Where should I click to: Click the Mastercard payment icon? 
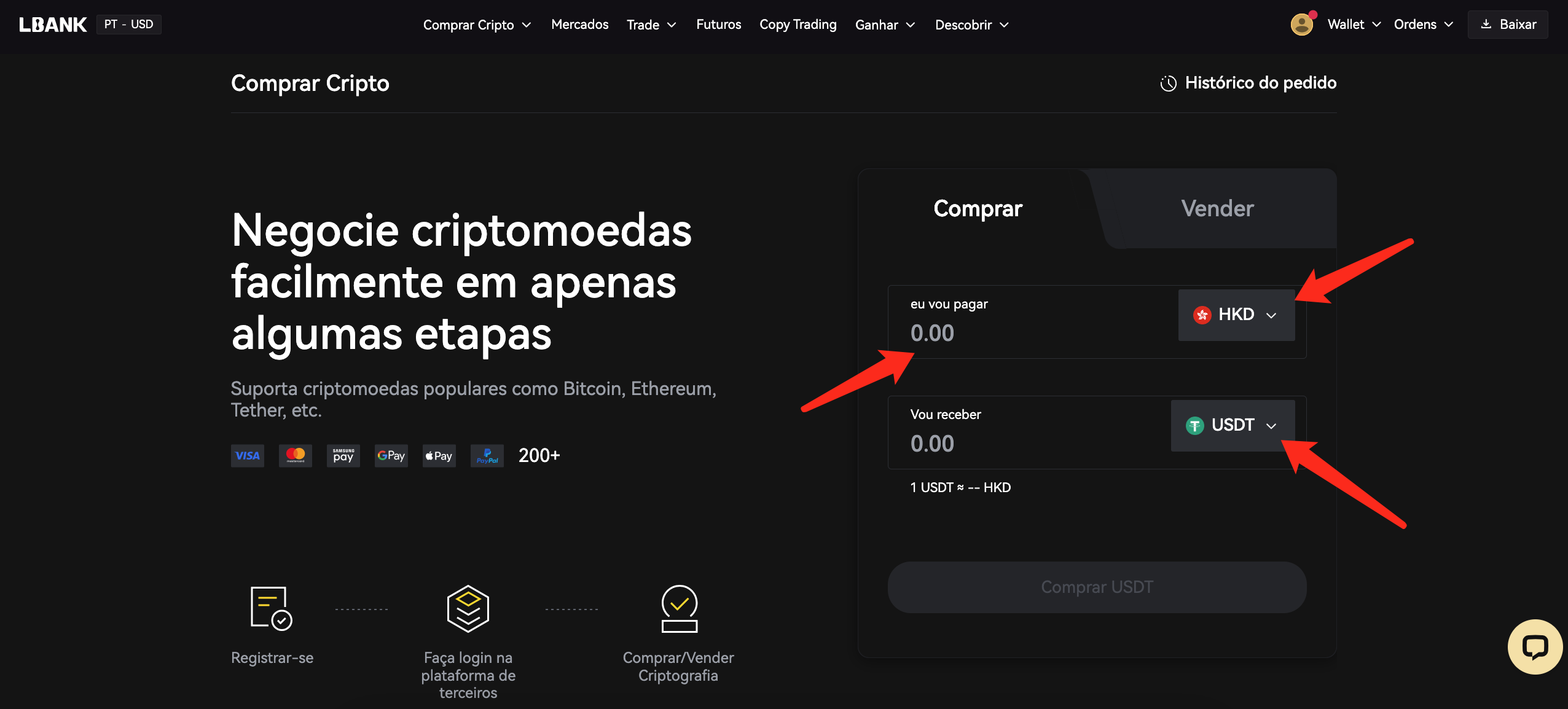pyautogui.click(x=296, y=456)
